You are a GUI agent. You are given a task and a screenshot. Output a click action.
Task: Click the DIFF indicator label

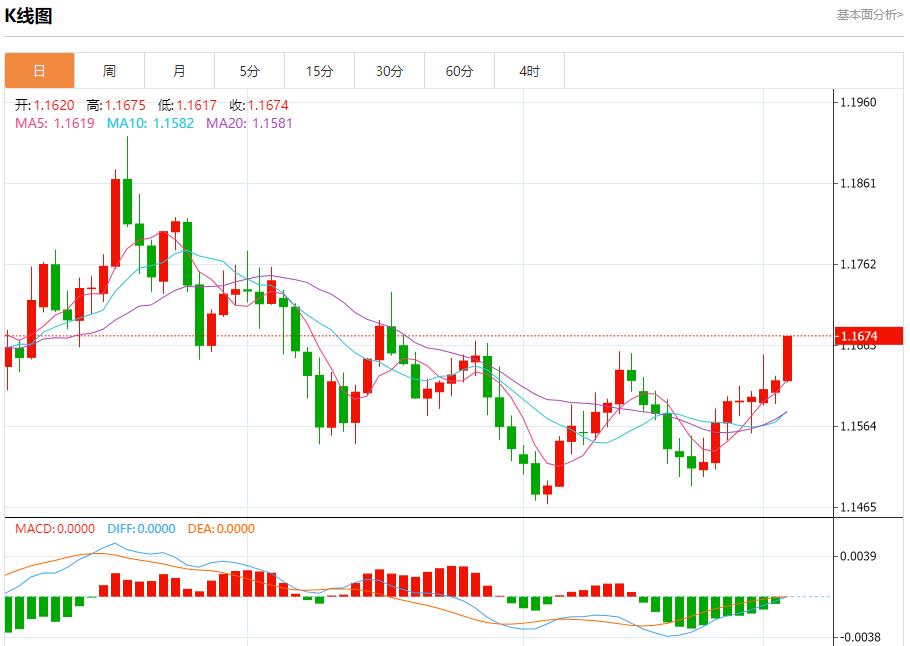139,529
